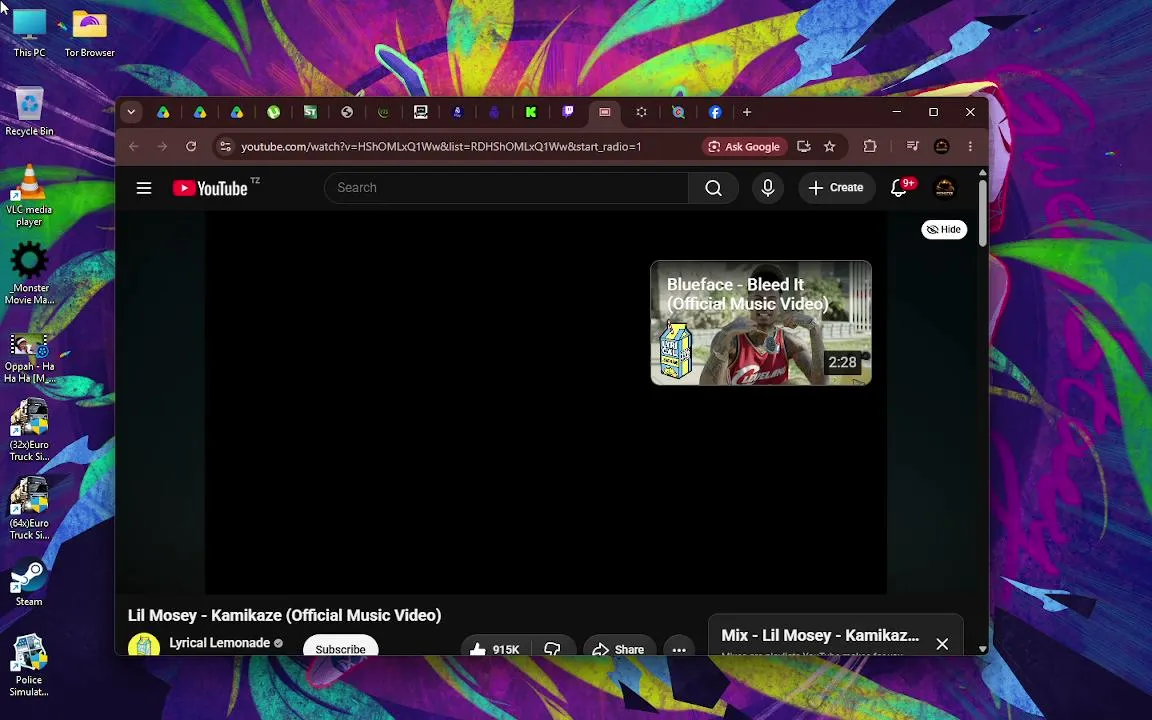Open Blueface - Bleed It video thumbnail
This screenshot has width=1152, height=720.
[761, 323]
